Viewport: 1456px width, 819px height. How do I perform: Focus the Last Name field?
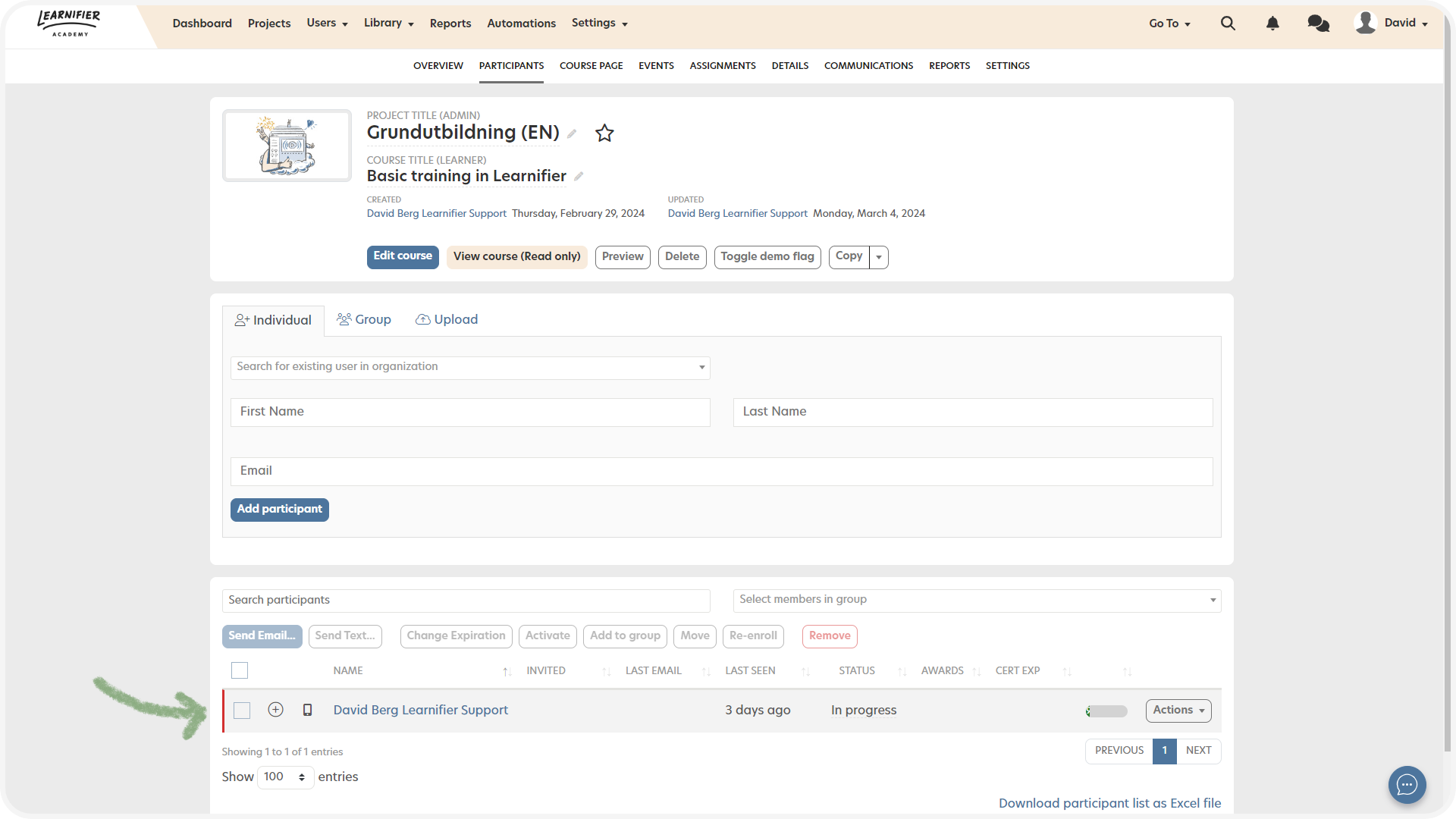[x=973, y=412]
